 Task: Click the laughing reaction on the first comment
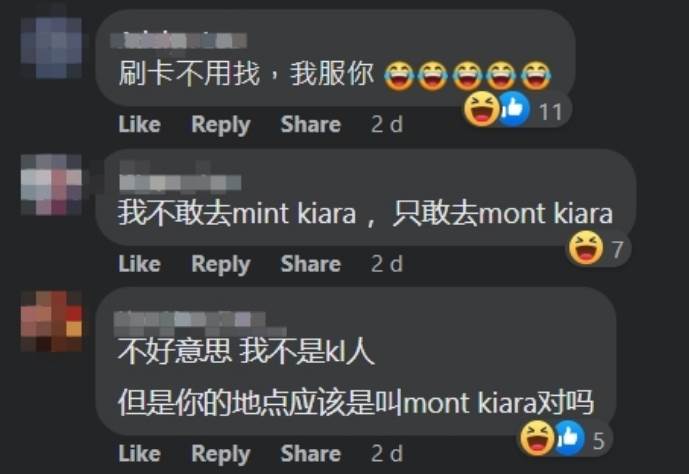click(x=481, y=109)
